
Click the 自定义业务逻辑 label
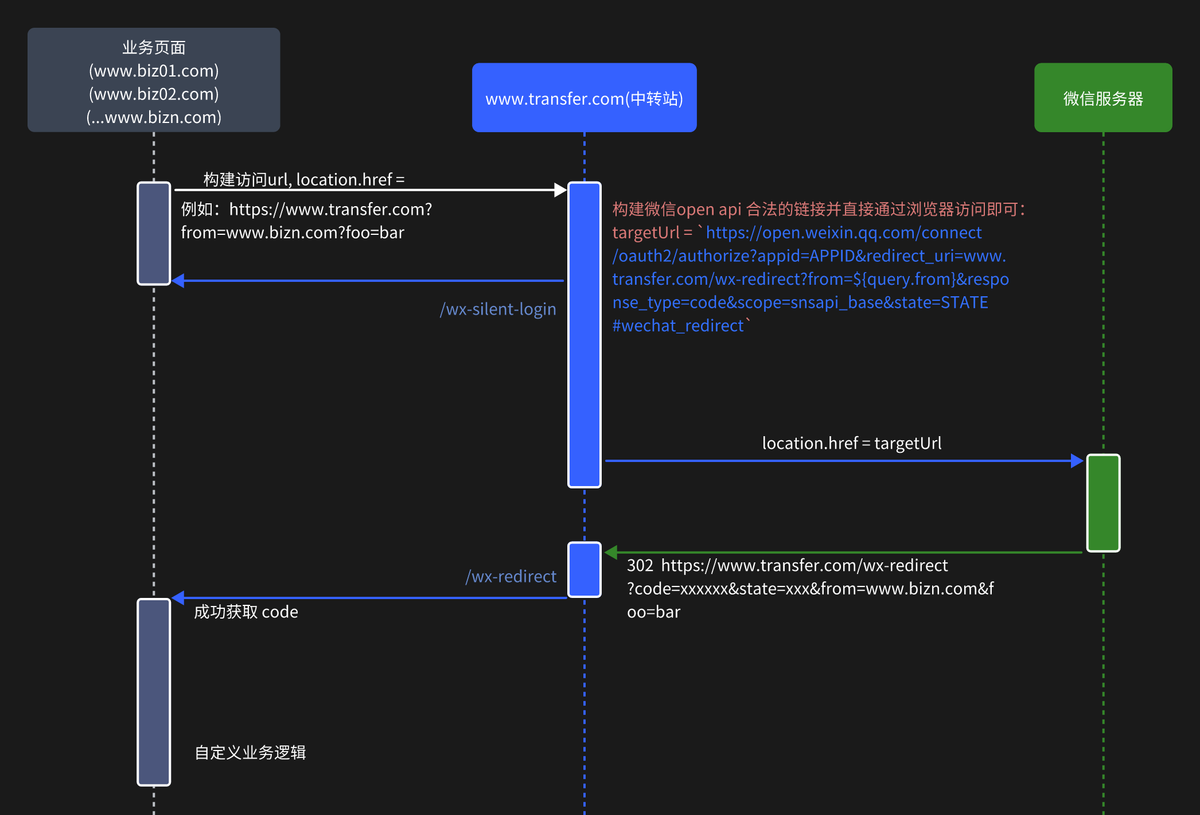point(250,752)
